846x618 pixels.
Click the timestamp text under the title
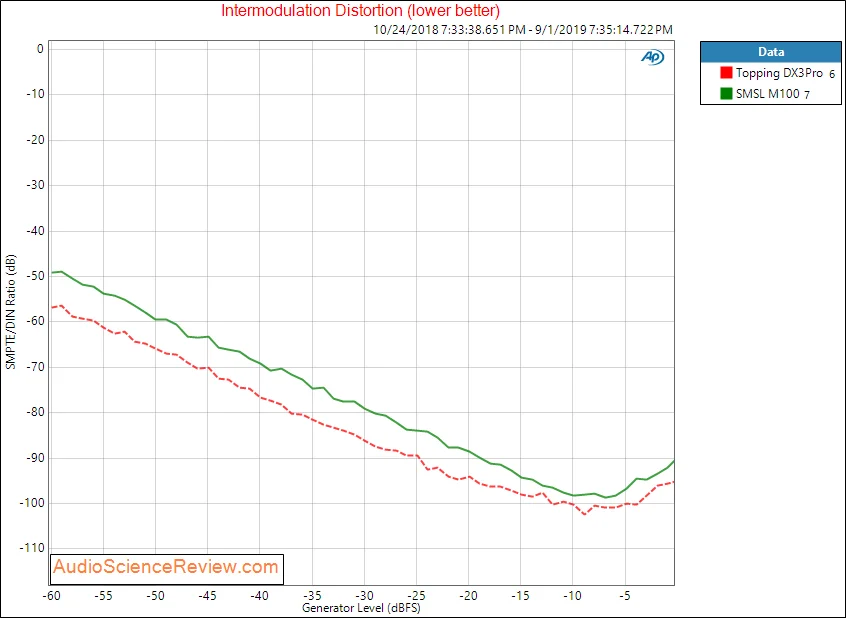523,30
